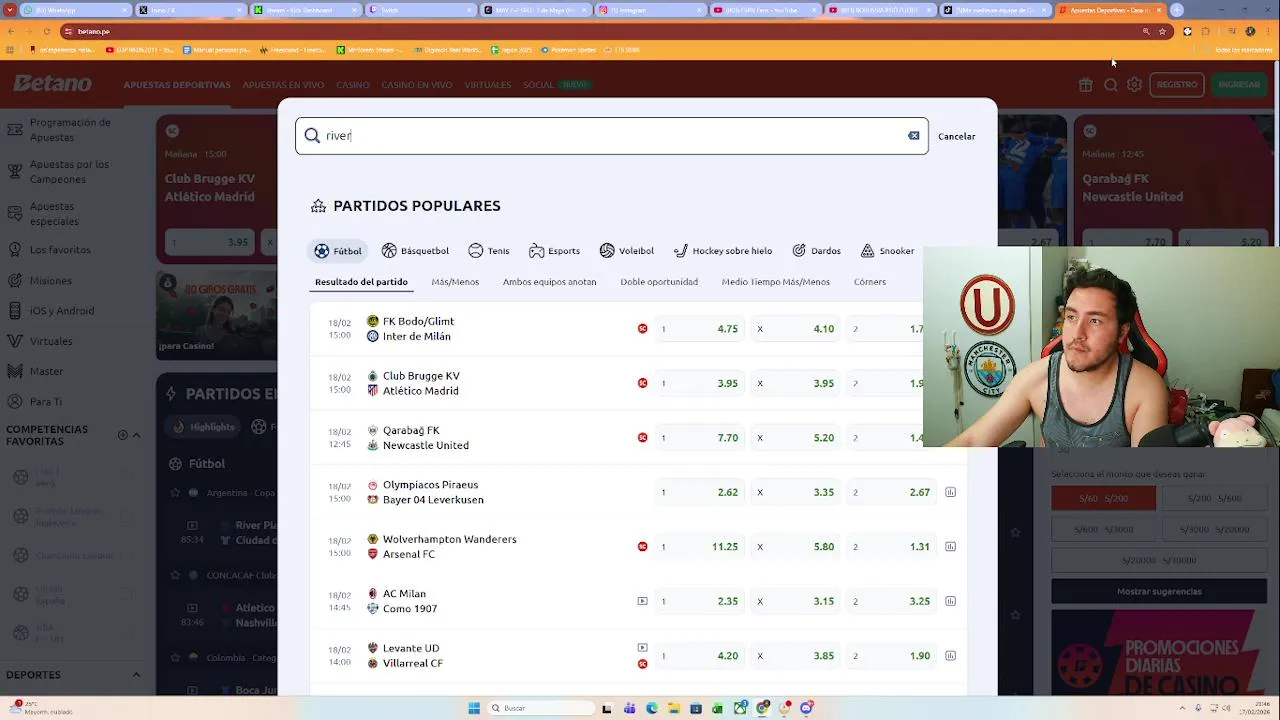Click the taskbar Buscar search box
This screenshot has width=1280, height=720.
coord(541,708)
